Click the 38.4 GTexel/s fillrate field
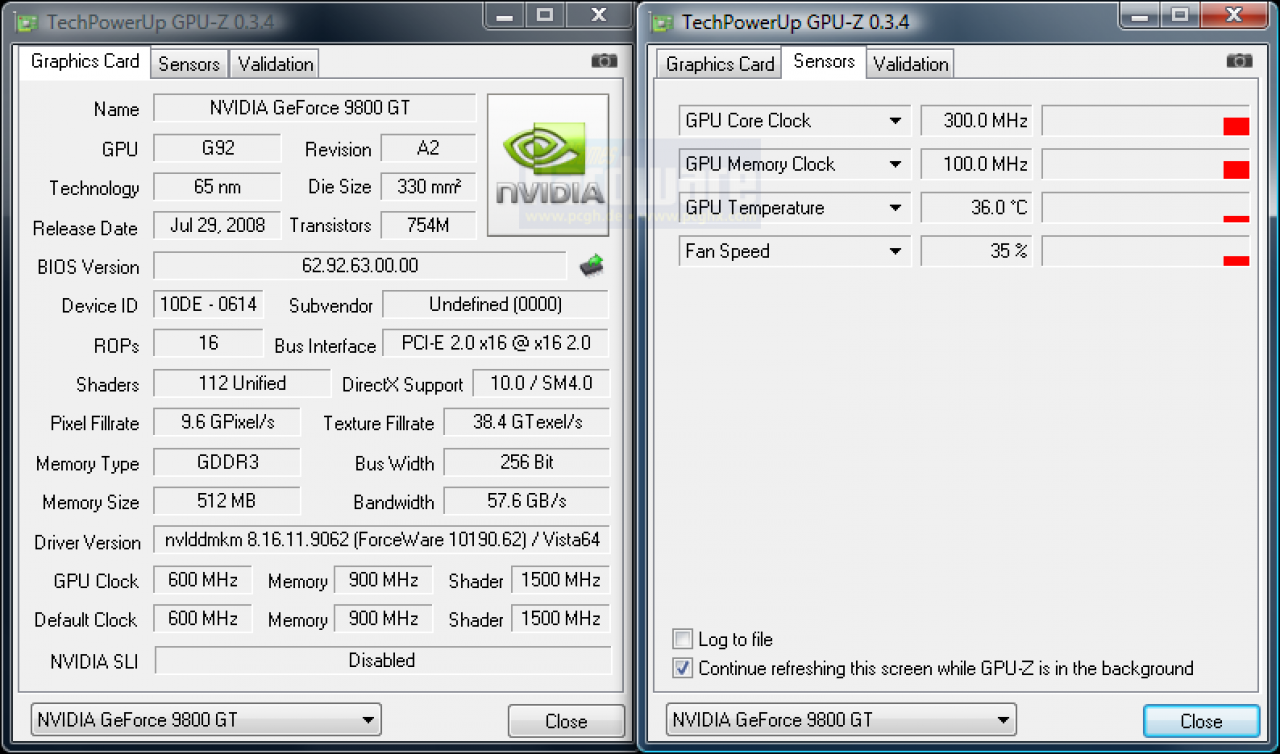The height and width of the screenshot is (754, 1280). [x=527, y=422]
